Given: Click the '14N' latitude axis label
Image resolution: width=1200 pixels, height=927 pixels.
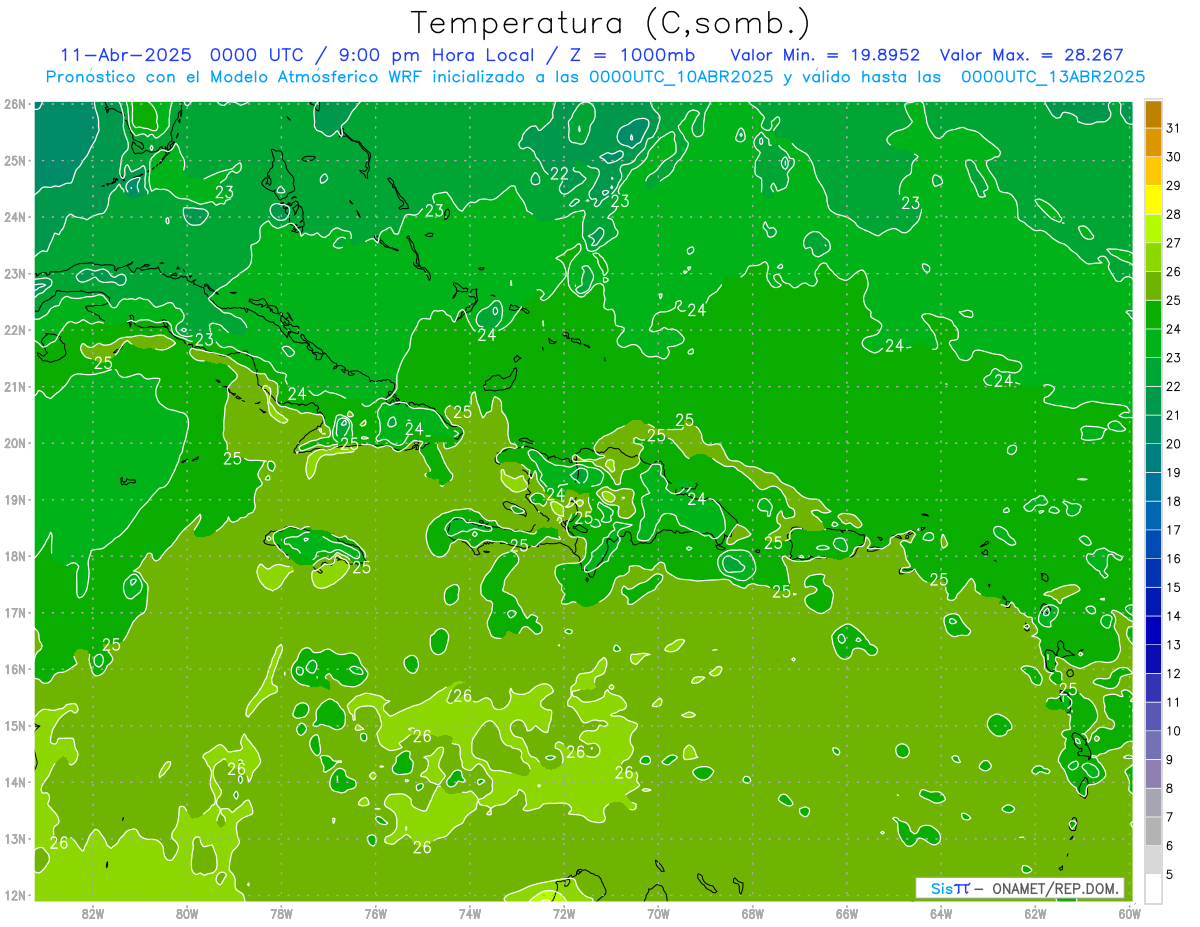Looking at the screenshot, I should [x=15, y=782].
